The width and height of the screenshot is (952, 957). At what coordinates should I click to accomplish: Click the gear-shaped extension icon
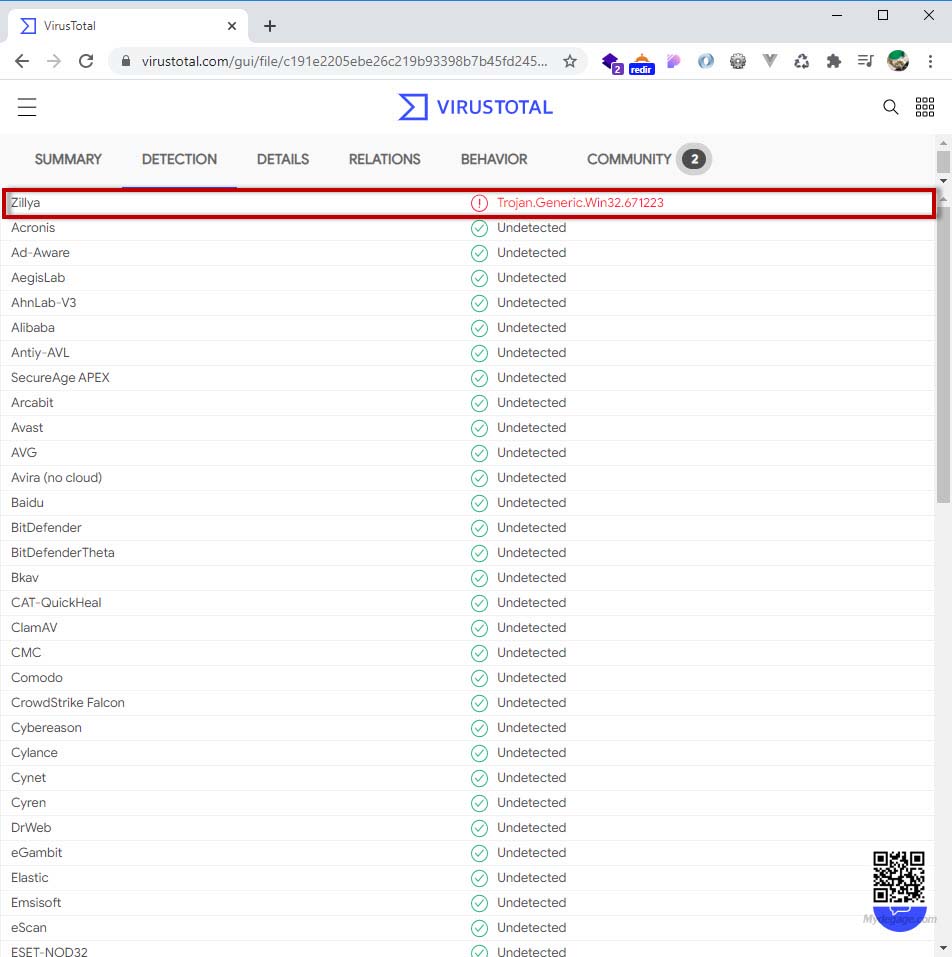(x=738, y=61)
